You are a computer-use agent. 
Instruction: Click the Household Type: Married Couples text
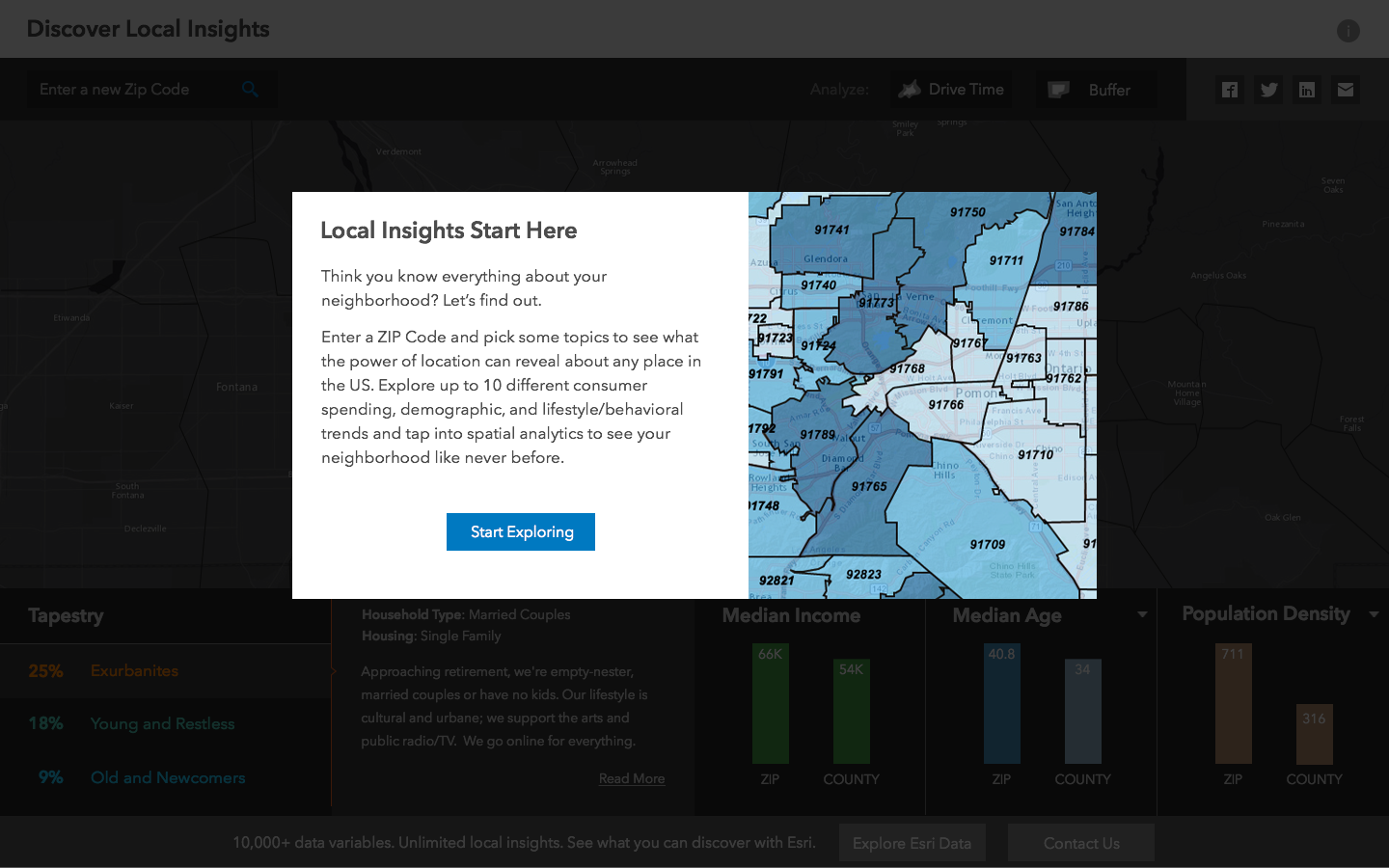point(466,614)
